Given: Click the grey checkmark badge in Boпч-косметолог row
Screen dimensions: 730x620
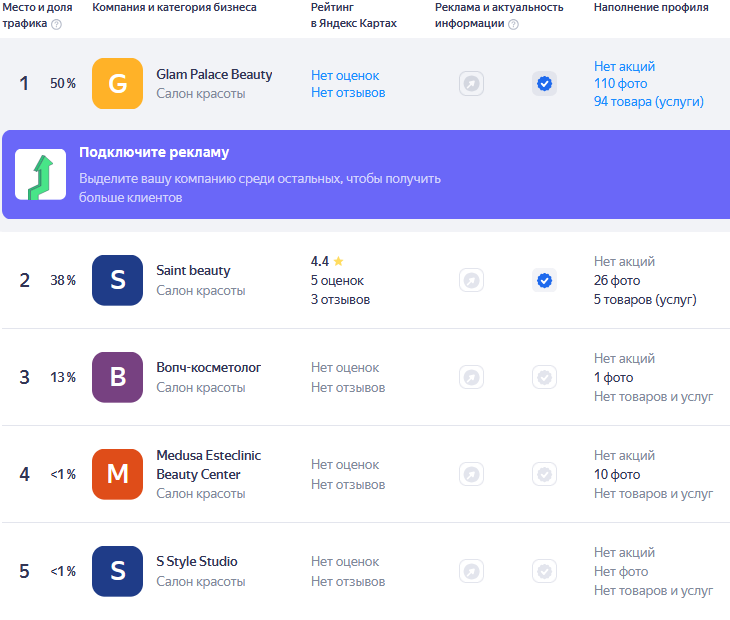Looking at the screenshot, I should 544,377.
